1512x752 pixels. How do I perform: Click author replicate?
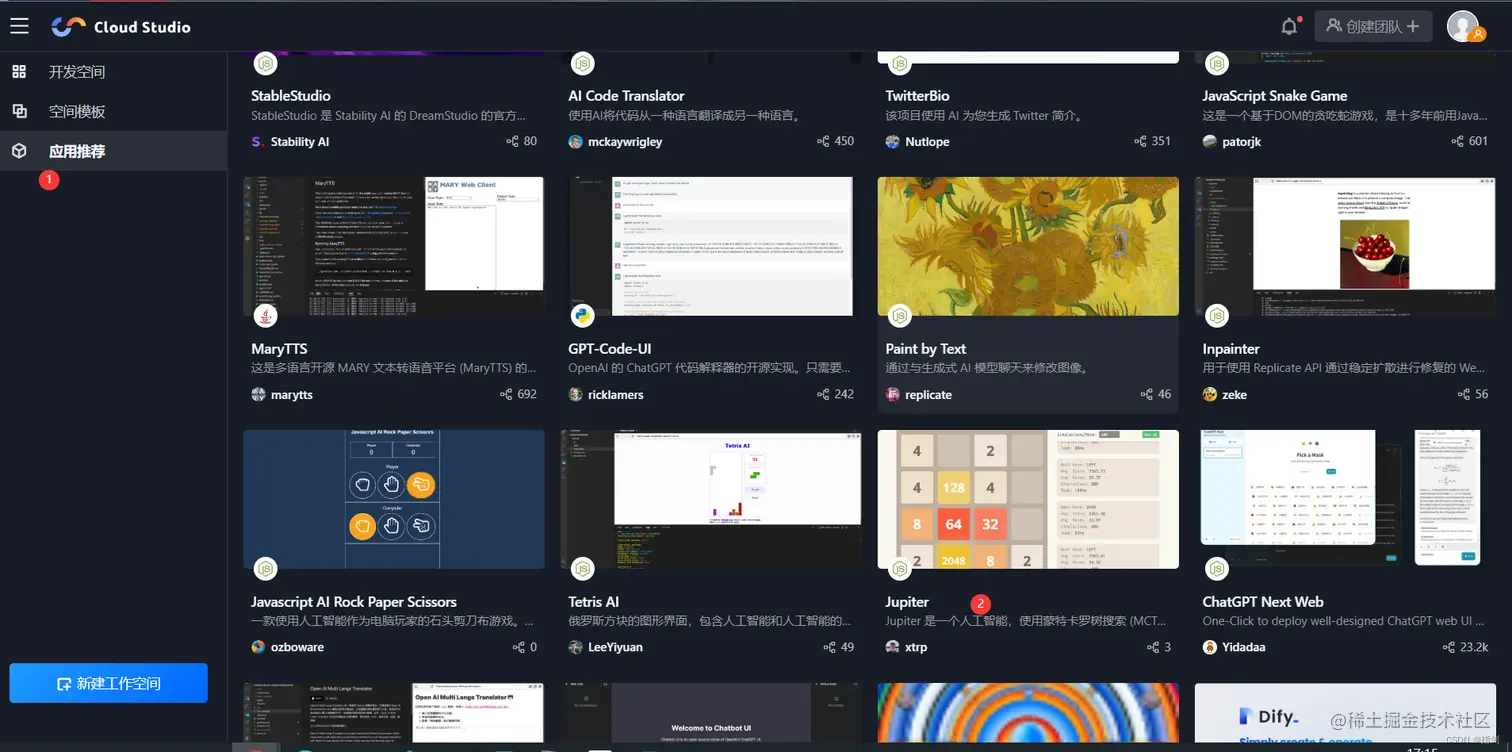click(x=928, y=395)
